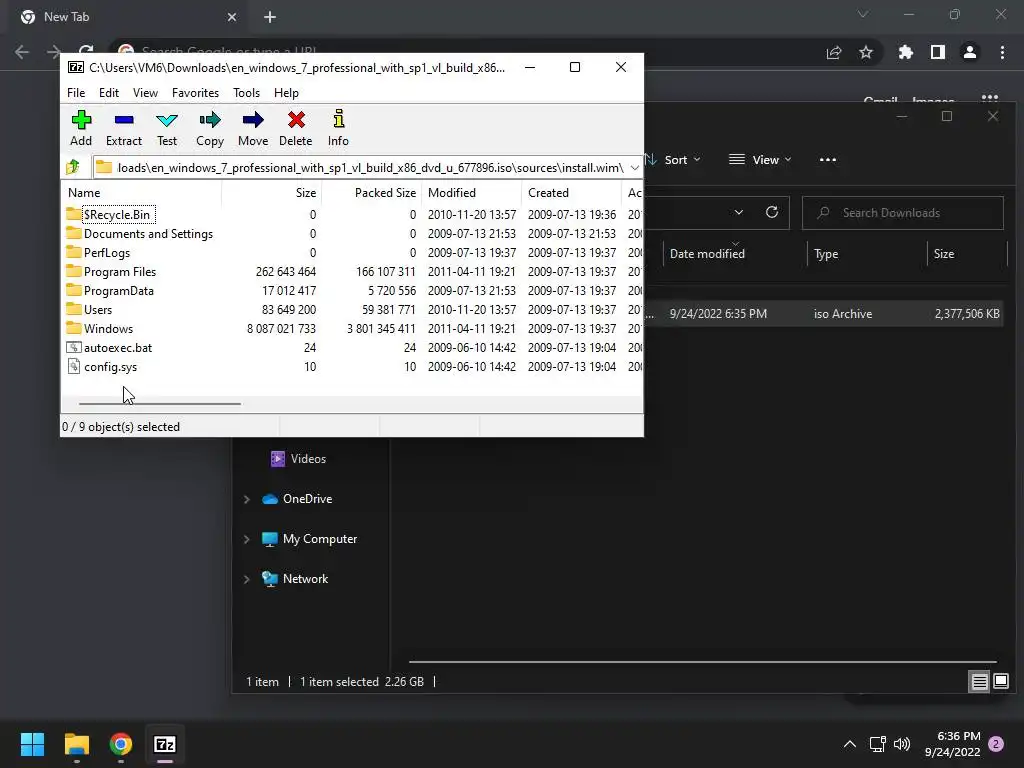Open Chrome extensions puzzle icon

905,52
